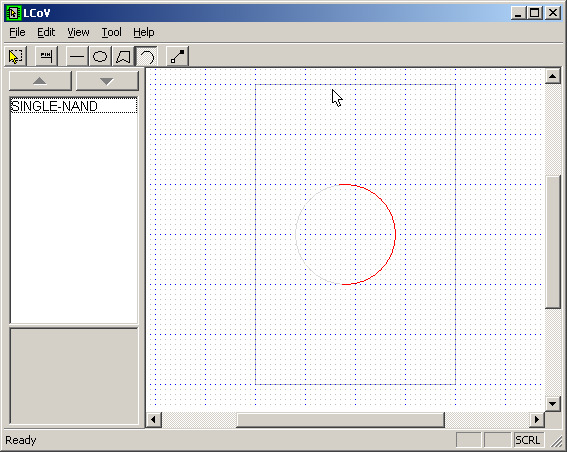Click the vertical scrollbar down arrow
Screen dimensions: 567x452
coord(553,404)
